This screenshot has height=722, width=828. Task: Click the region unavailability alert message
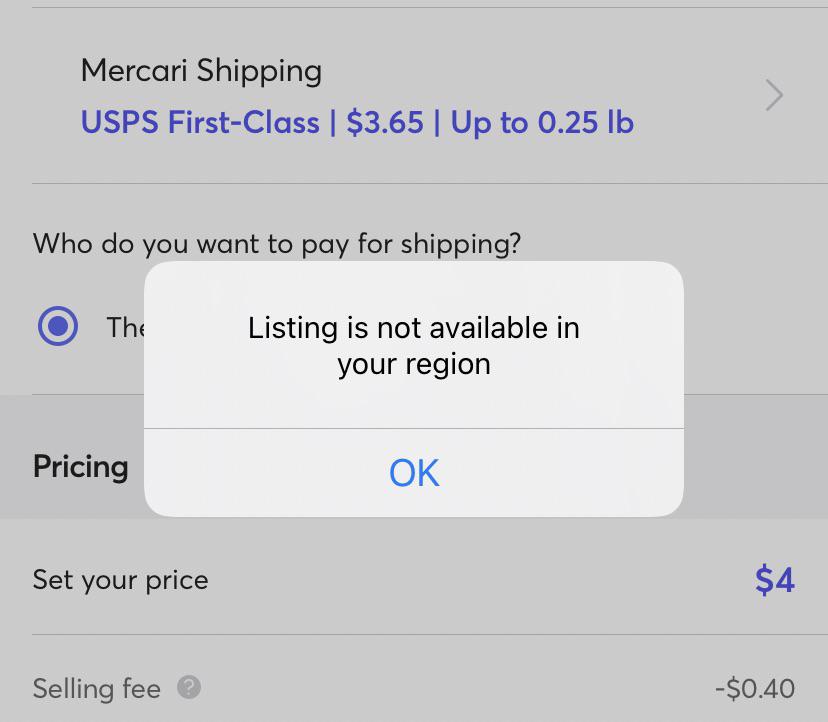413,345
